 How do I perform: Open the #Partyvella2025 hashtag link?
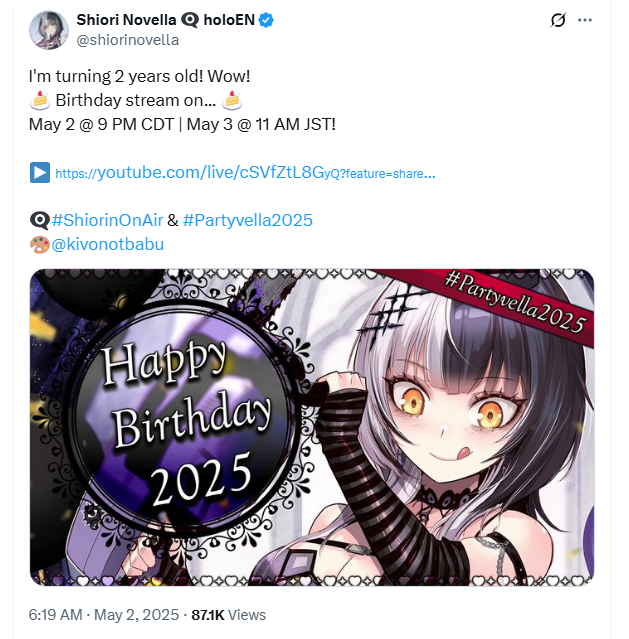coord(248,220)
